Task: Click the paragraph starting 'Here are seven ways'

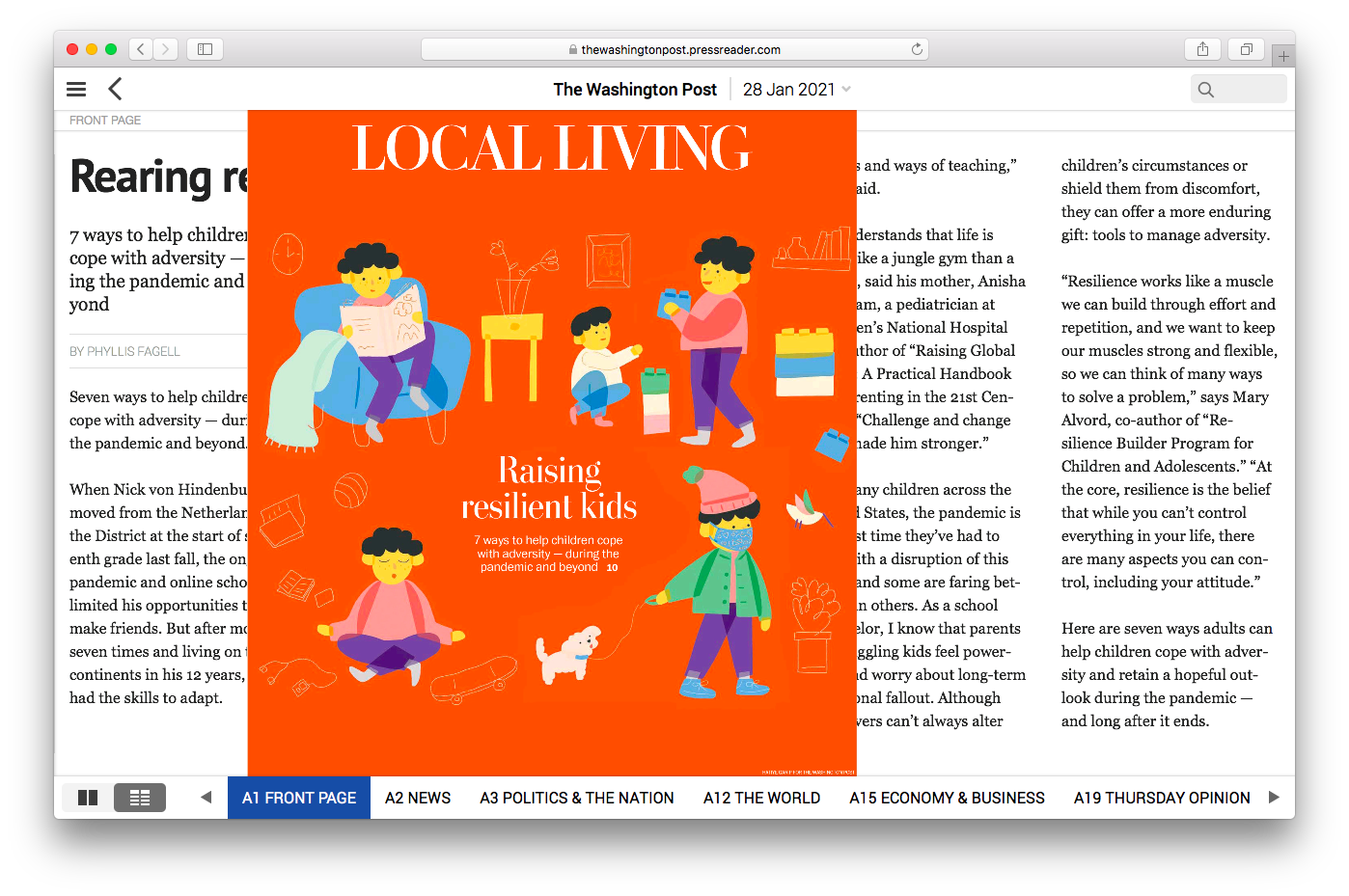Action: tap(1167, 674)
